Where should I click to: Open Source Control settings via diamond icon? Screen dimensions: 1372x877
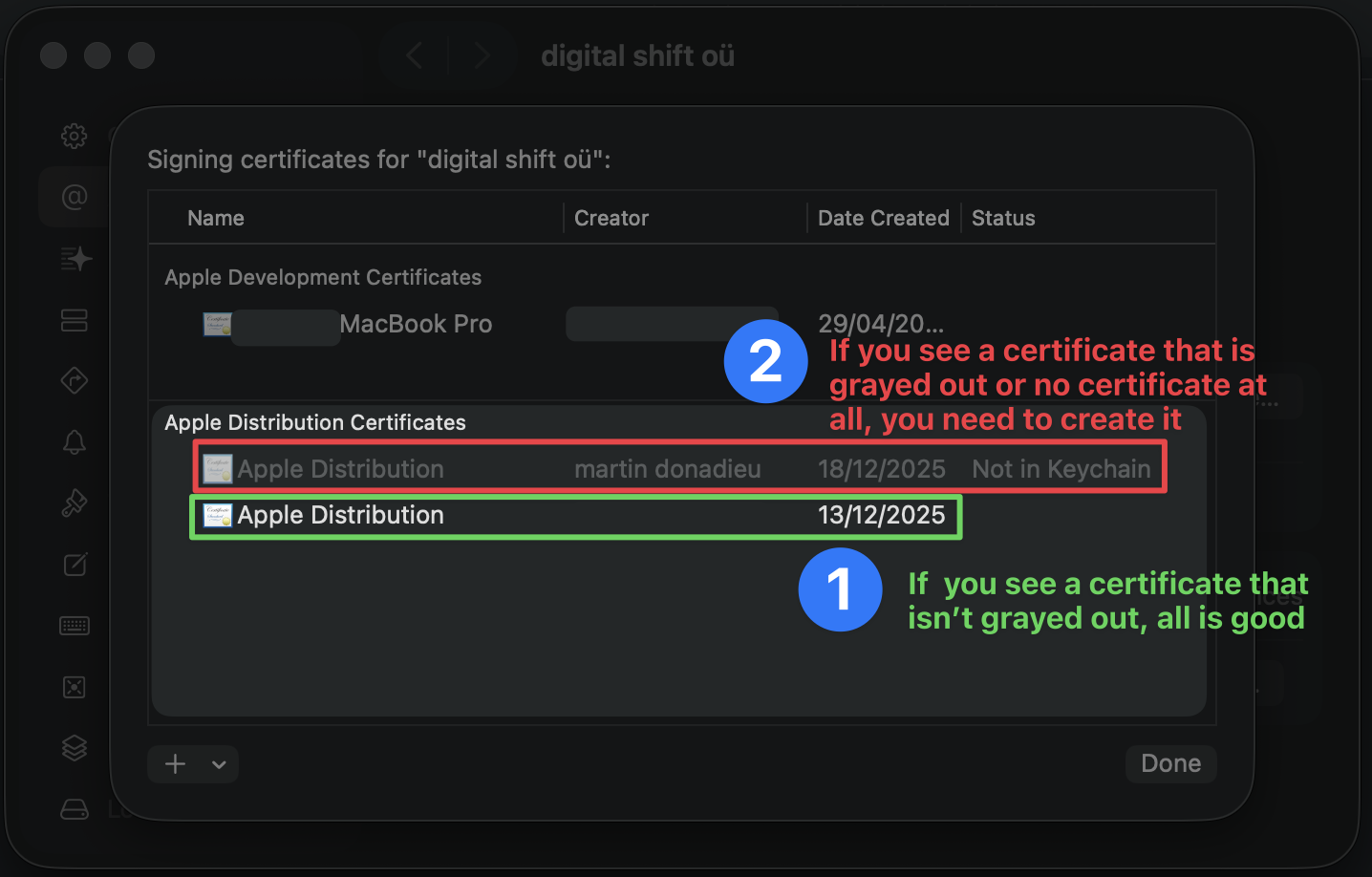click(74, 381)
